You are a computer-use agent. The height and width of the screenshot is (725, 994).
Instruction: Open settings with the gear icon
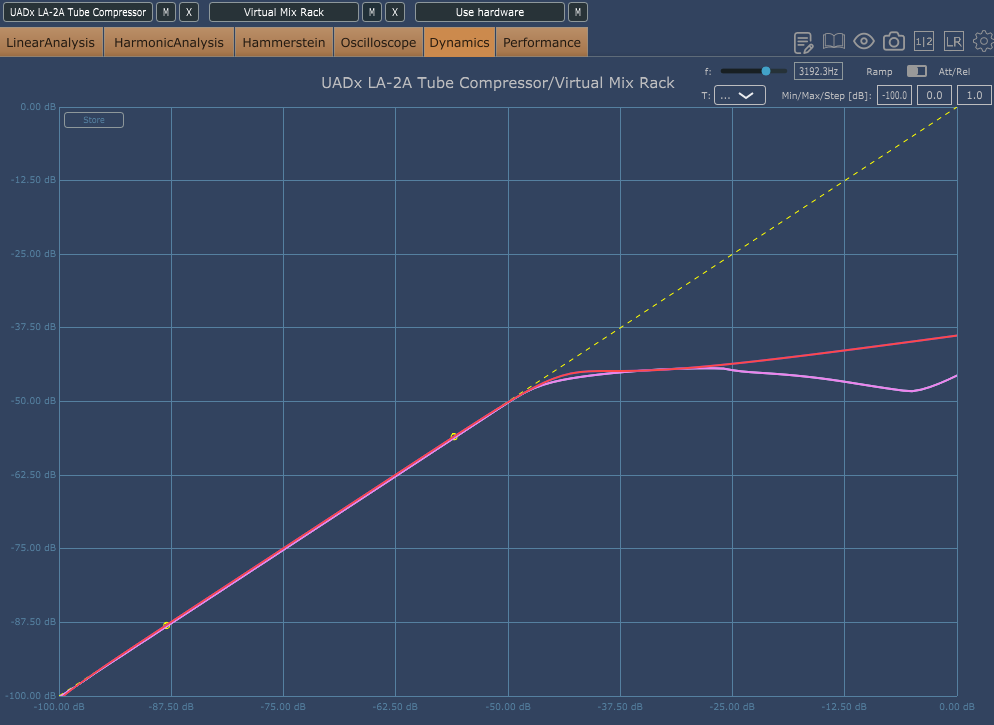982,42
